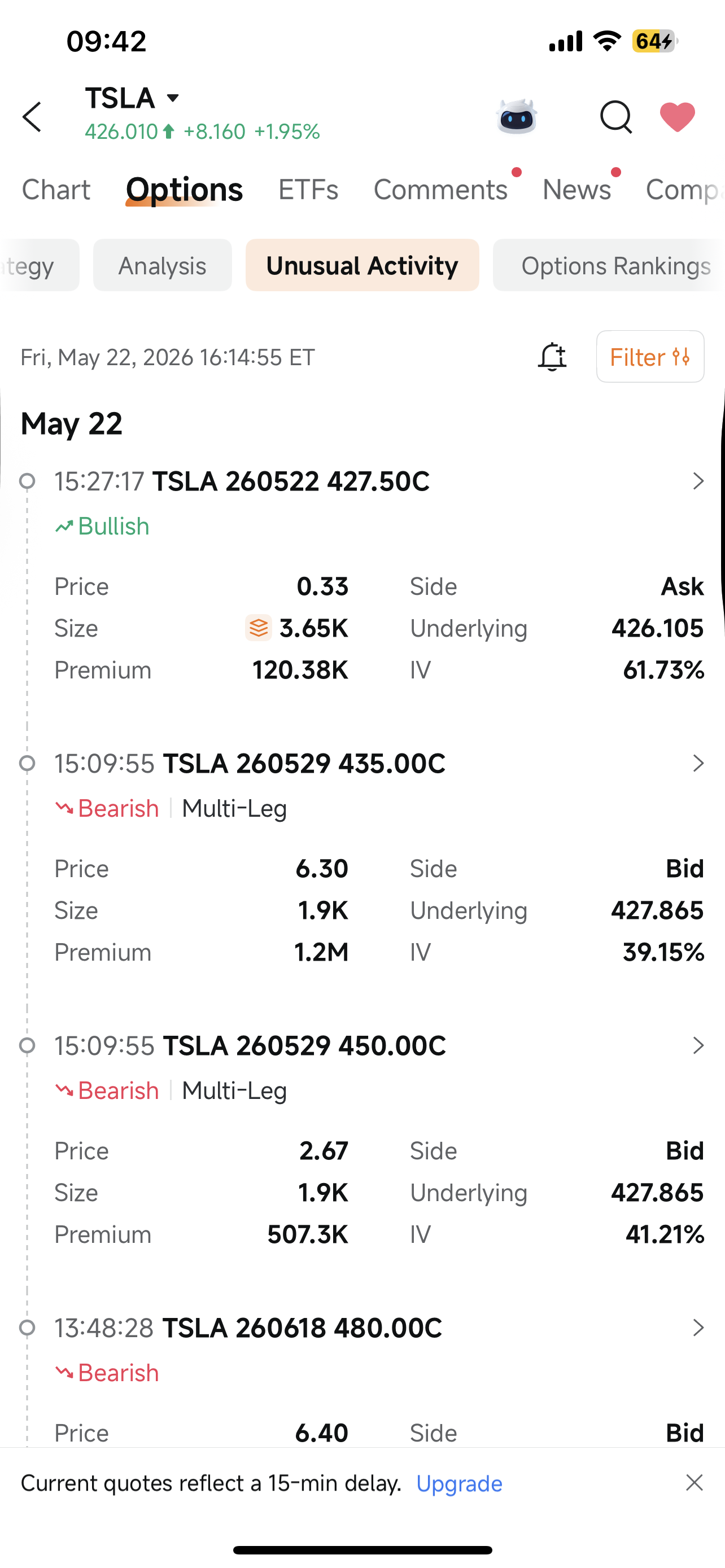Expand the TSLA ticker dropdown arrow
The height and width of the screenshot is (1568, 725).
click(x=173, y=98)
